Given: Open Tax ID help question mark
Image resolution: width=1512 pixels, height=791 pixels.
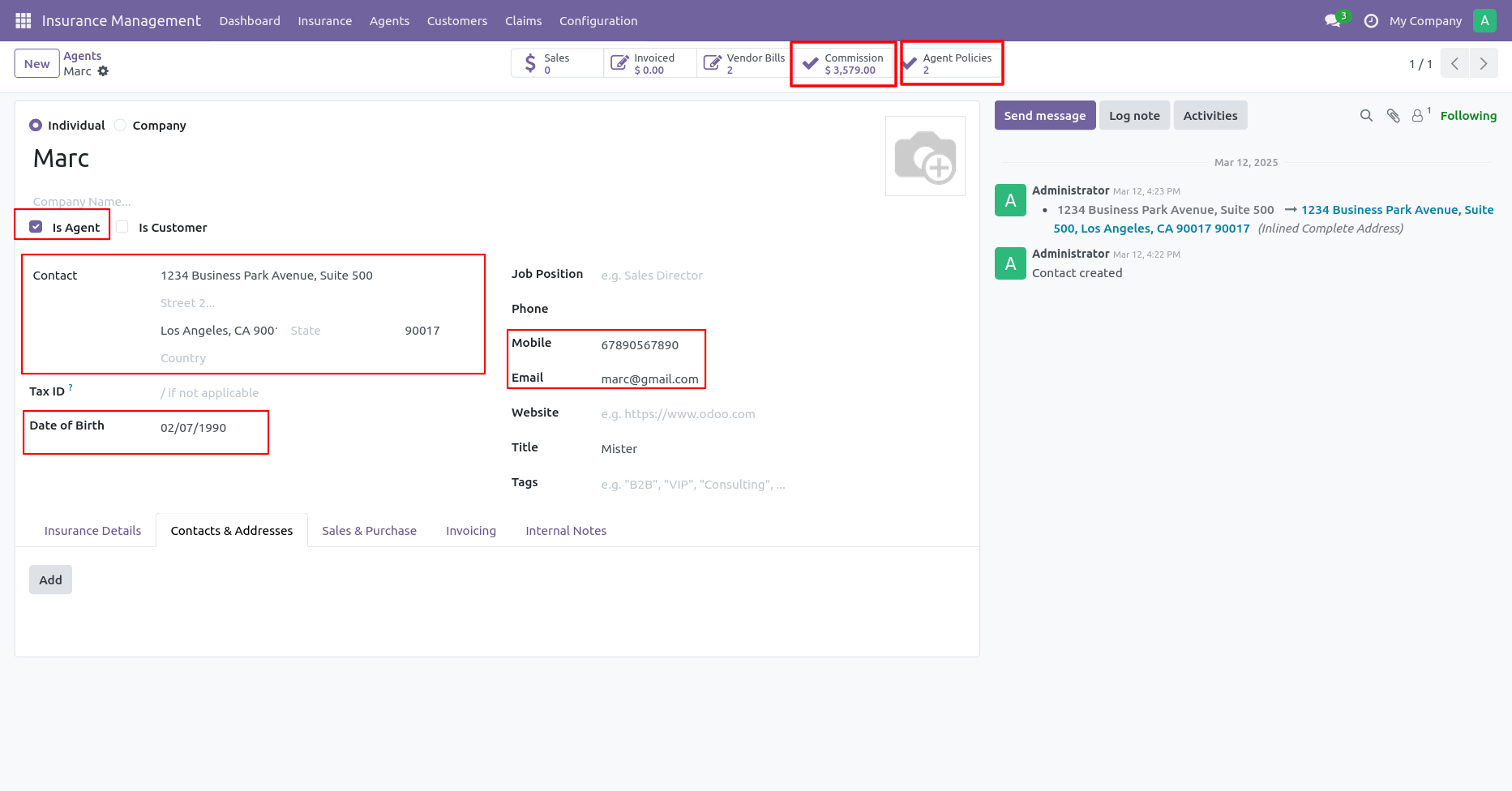Looking at the screenshot, I should point(71,387).
